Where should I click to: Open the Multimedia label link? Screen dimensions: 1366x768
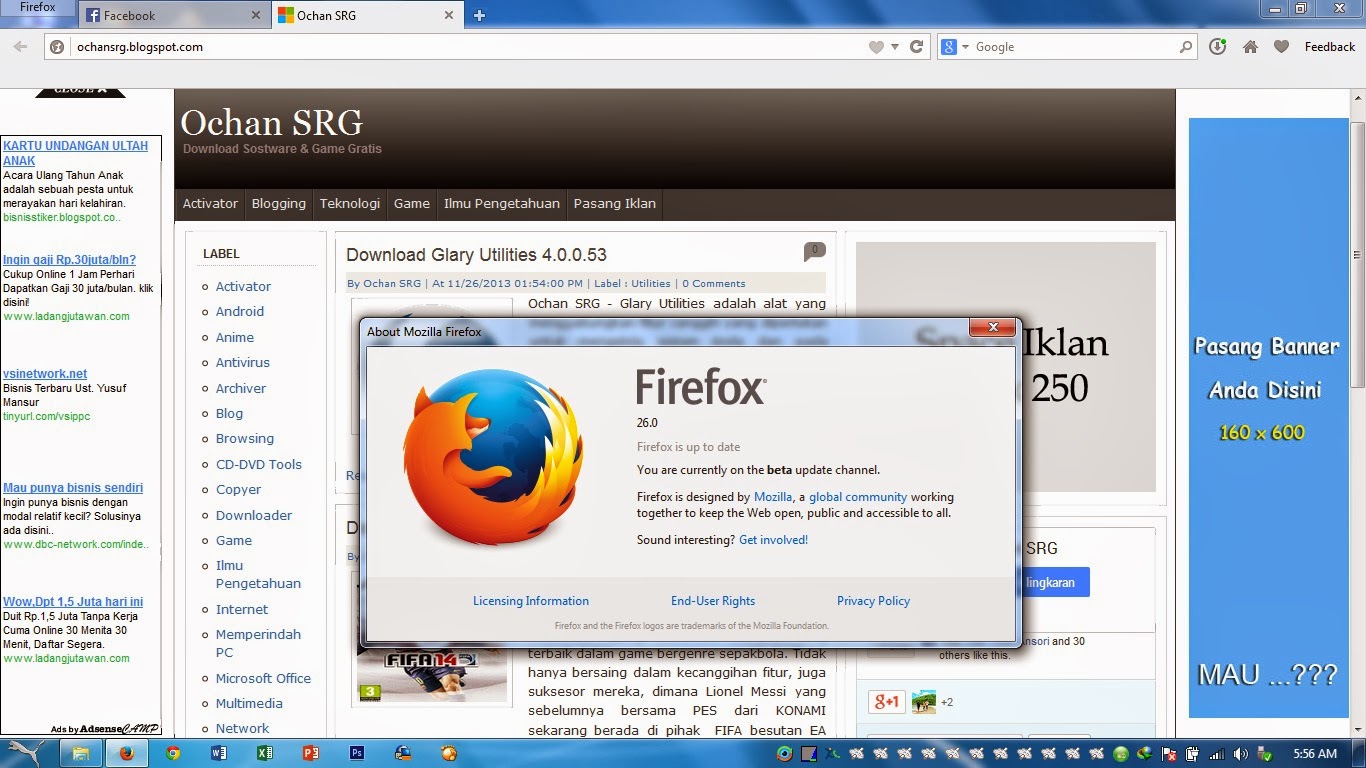pyautogui.click(x=249, y=703)
